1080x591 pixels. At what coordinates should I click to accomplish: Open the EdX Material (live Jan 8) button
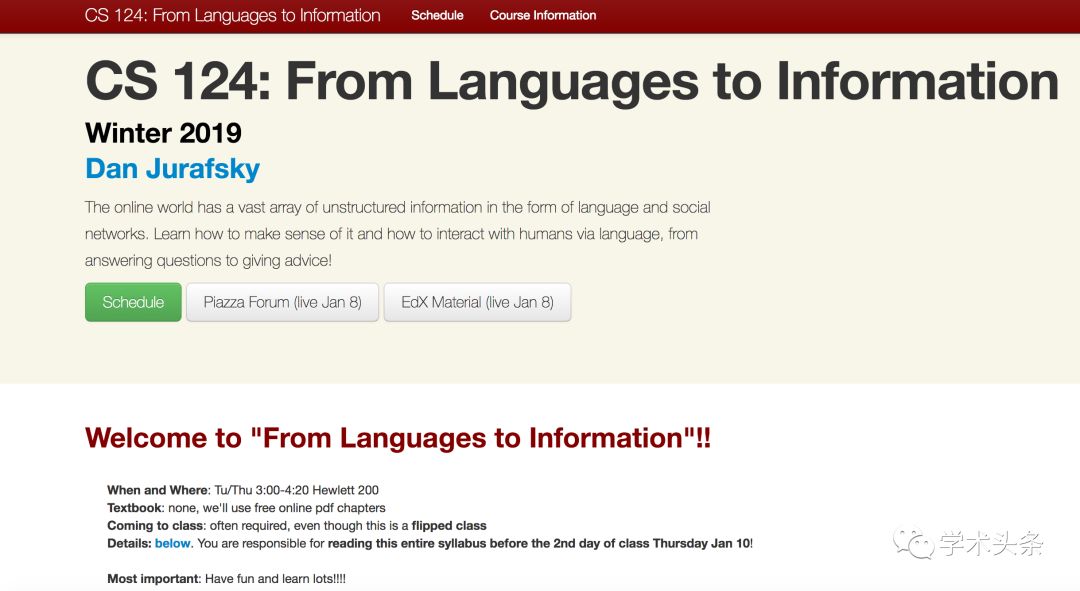477,302
